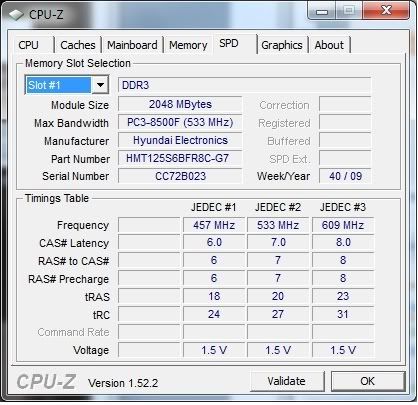
Task: Click the 457 MHz frequency cell
Action: [x=214, y=225]
